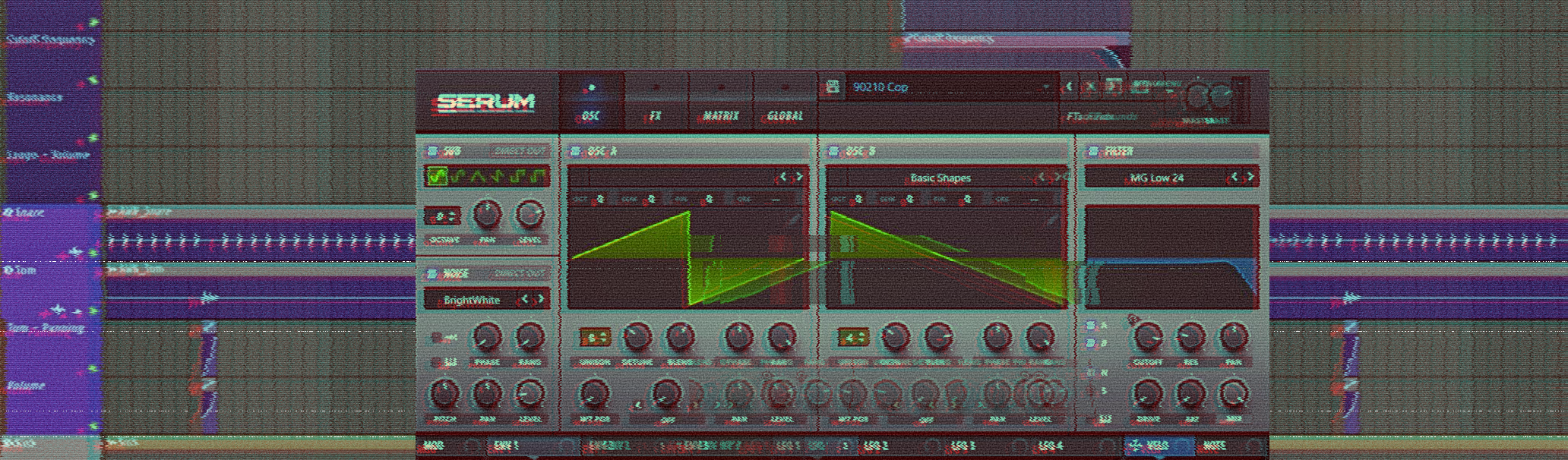Viewport: 1568px width, 460px height.
Task: Open the GLOBAL tab
Action: 785,102
